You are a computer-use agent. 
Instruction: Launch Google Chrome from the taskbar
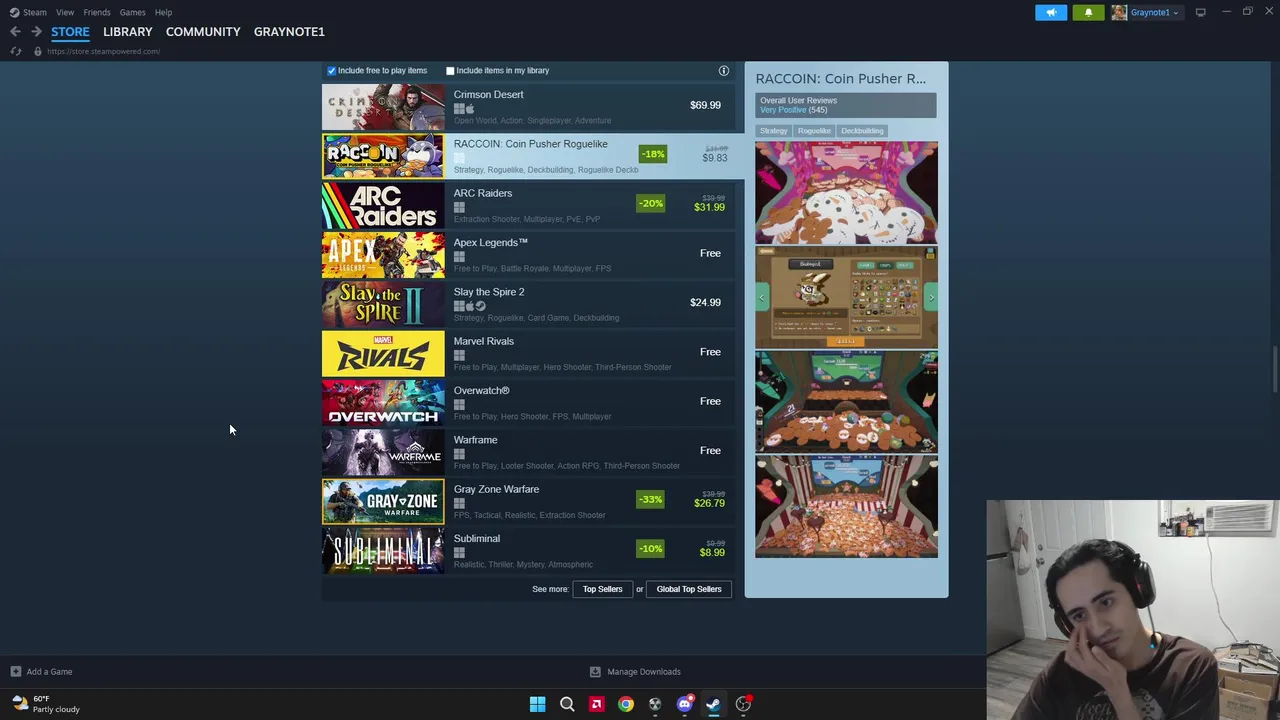tap(625, 704)
